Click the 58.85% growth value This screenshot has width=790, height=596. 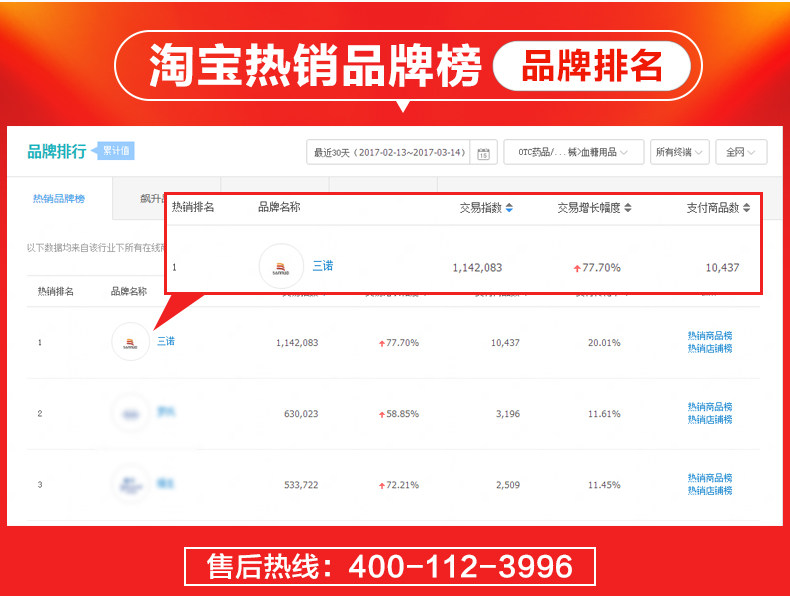coord(399,414)
